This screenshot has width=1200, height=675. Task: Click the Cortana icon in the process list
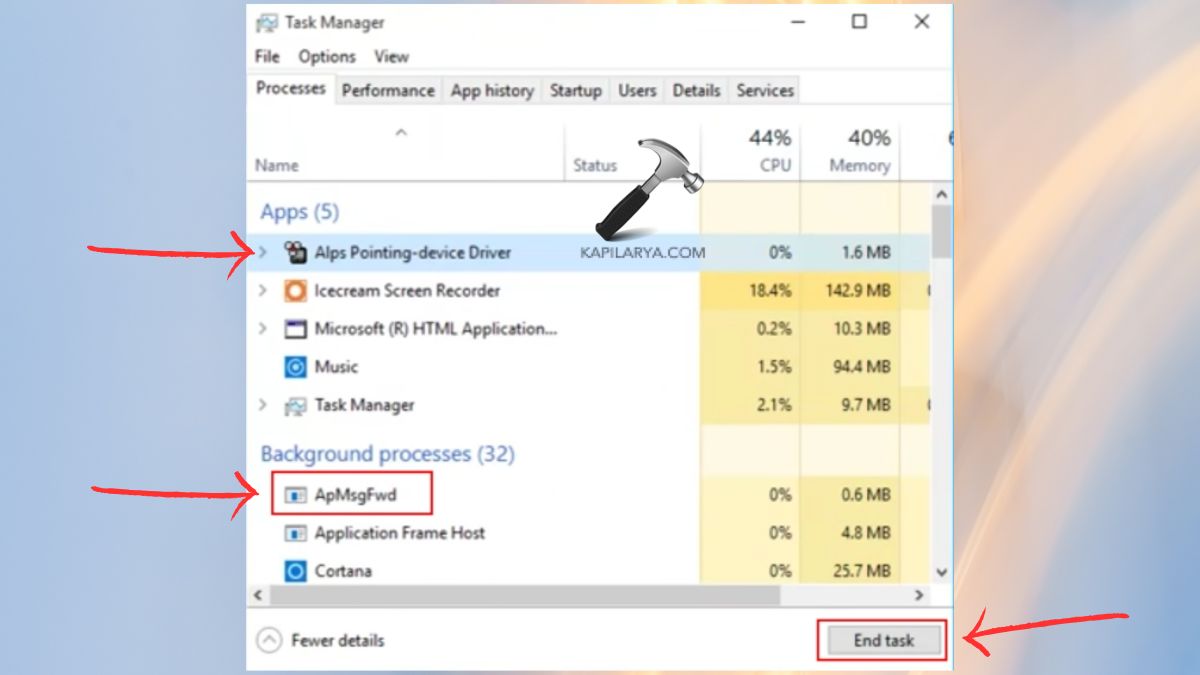295,571
